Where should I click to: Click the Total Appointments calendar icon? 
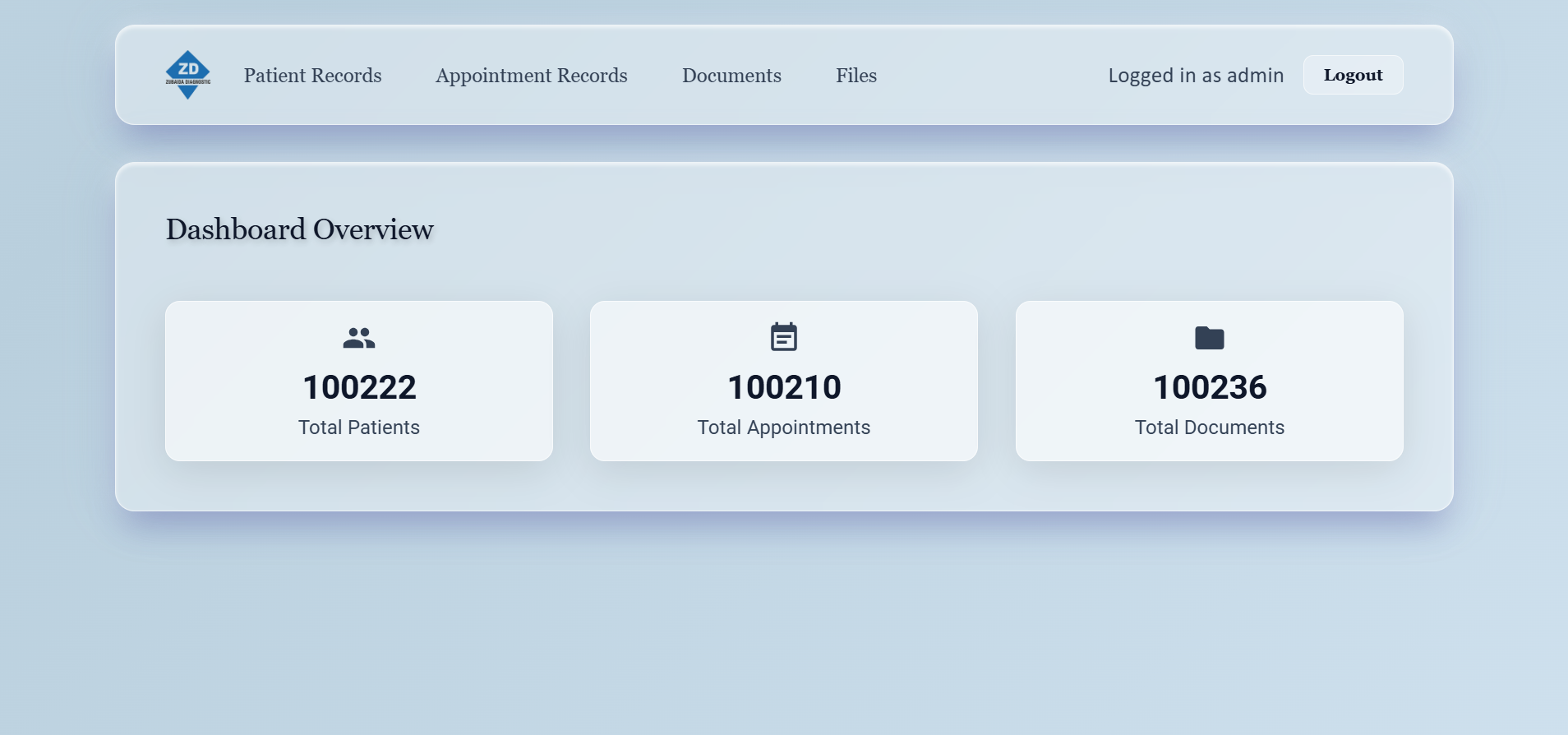(784, 336)
